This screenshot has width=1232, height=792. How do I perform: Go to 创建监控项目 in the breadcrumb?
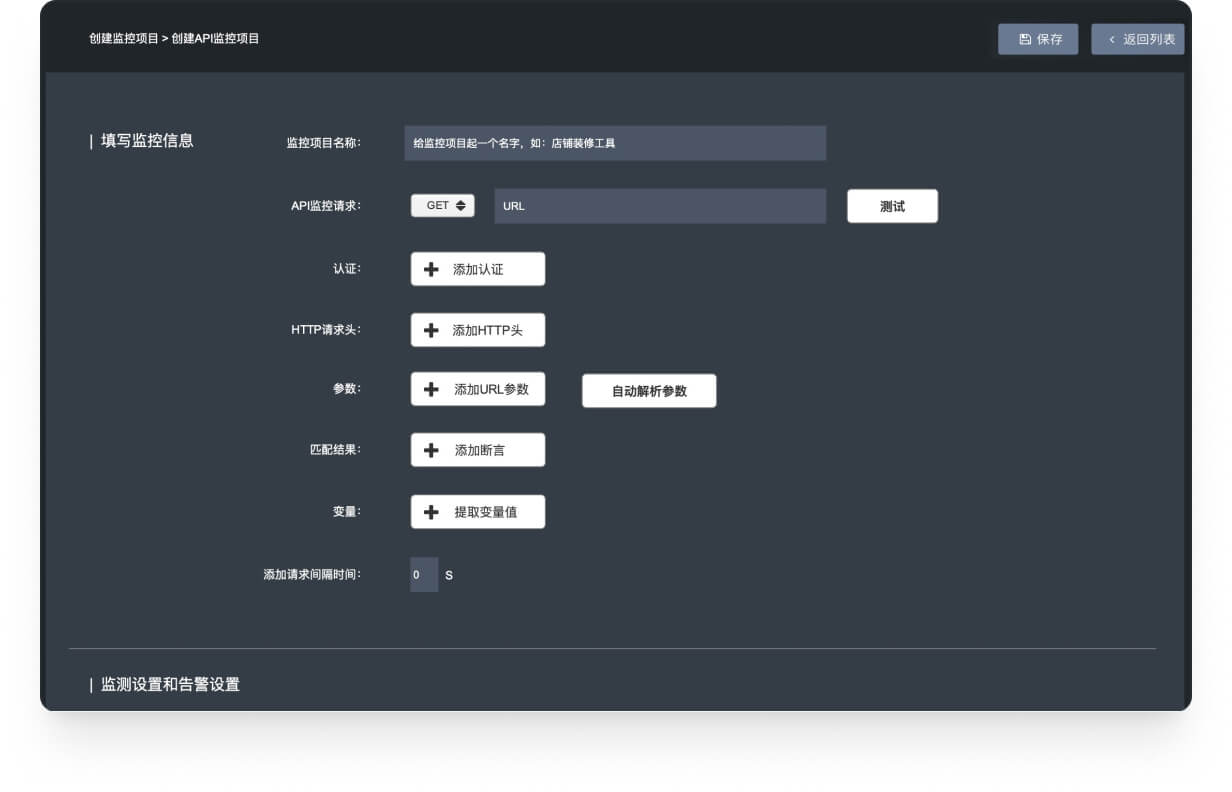click(123, 39)
